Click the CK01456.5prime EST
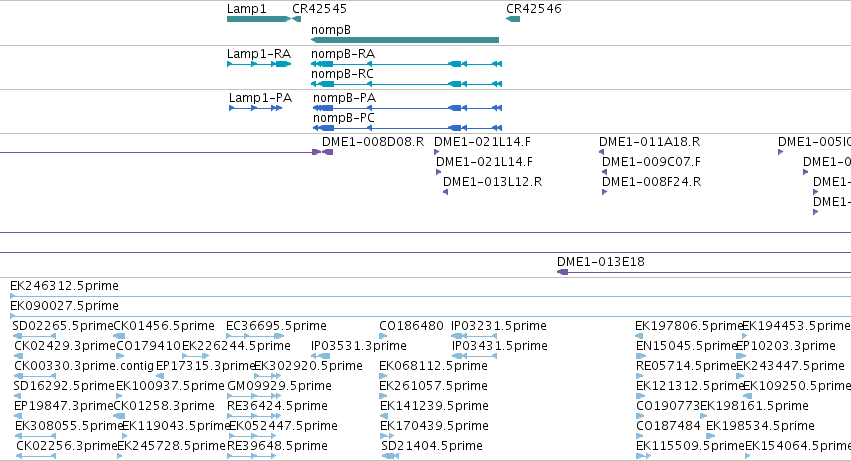 coord(119,336)
